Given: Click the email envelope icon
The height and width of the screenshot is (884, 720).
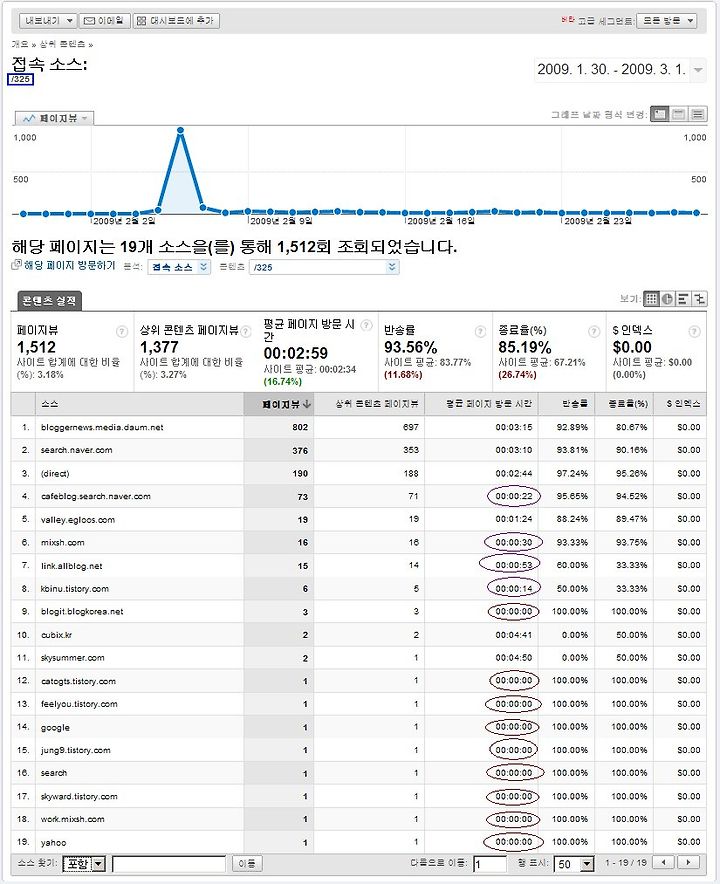Looking at the screenshot, I should point(89,21).
